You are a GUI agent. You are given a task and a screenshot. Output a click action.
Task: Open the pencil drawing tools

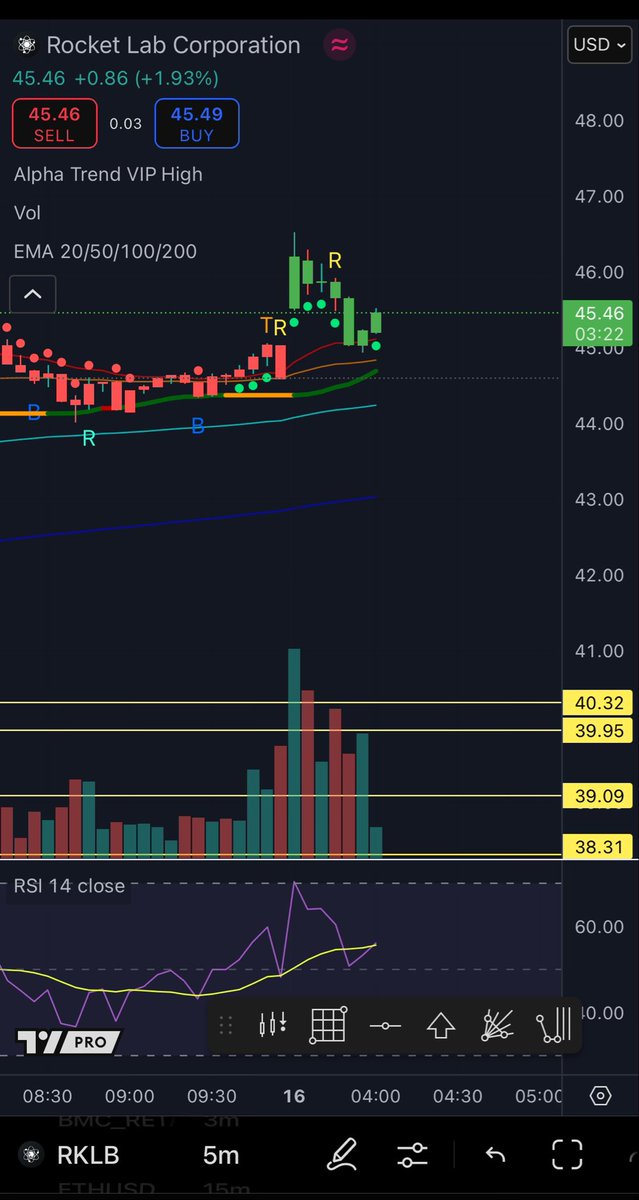(342, 1155)
